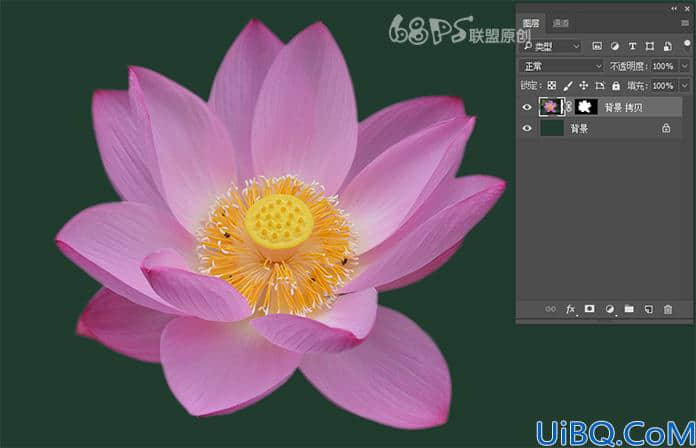Screen dimensions: 696x448
Task: Filter layers by shape layer icon
Action: coord(650,46)
